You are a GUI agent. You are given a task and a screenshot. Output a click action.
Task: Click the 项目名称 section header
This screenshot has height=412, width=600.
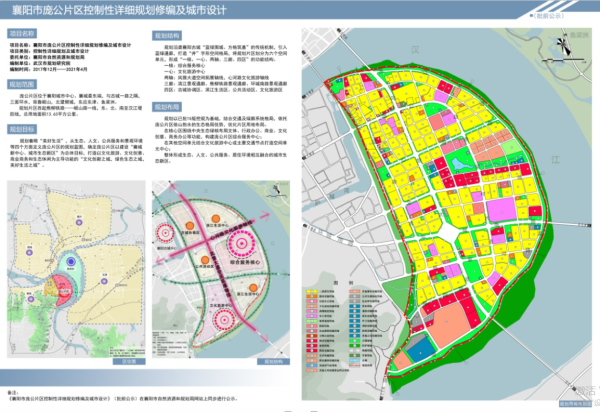23,33
